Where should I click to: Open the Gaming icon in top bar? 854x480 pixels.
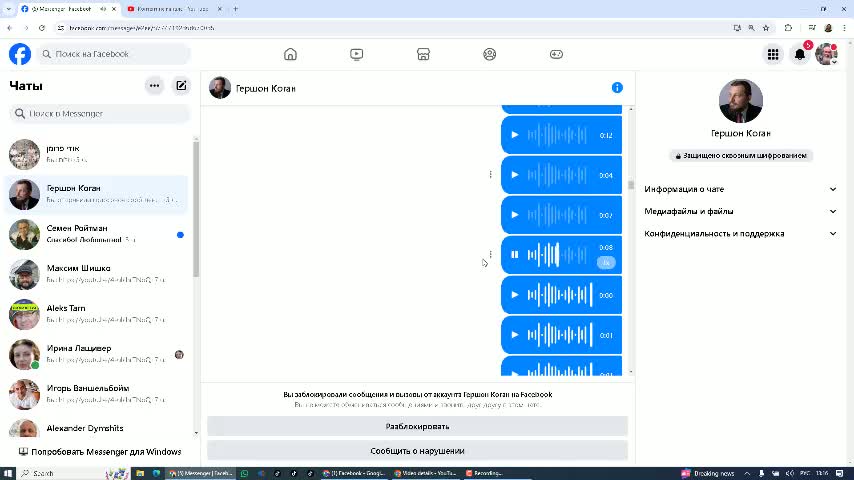point(556,54)
